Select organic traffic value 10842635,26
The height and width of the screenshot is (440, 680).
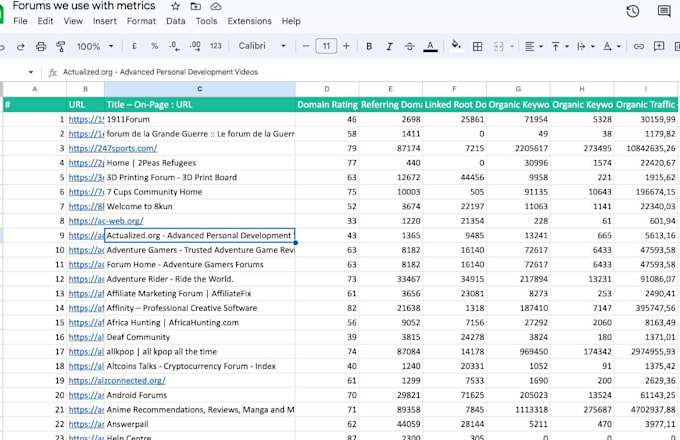pyautogui.click(x=646, y=148)
